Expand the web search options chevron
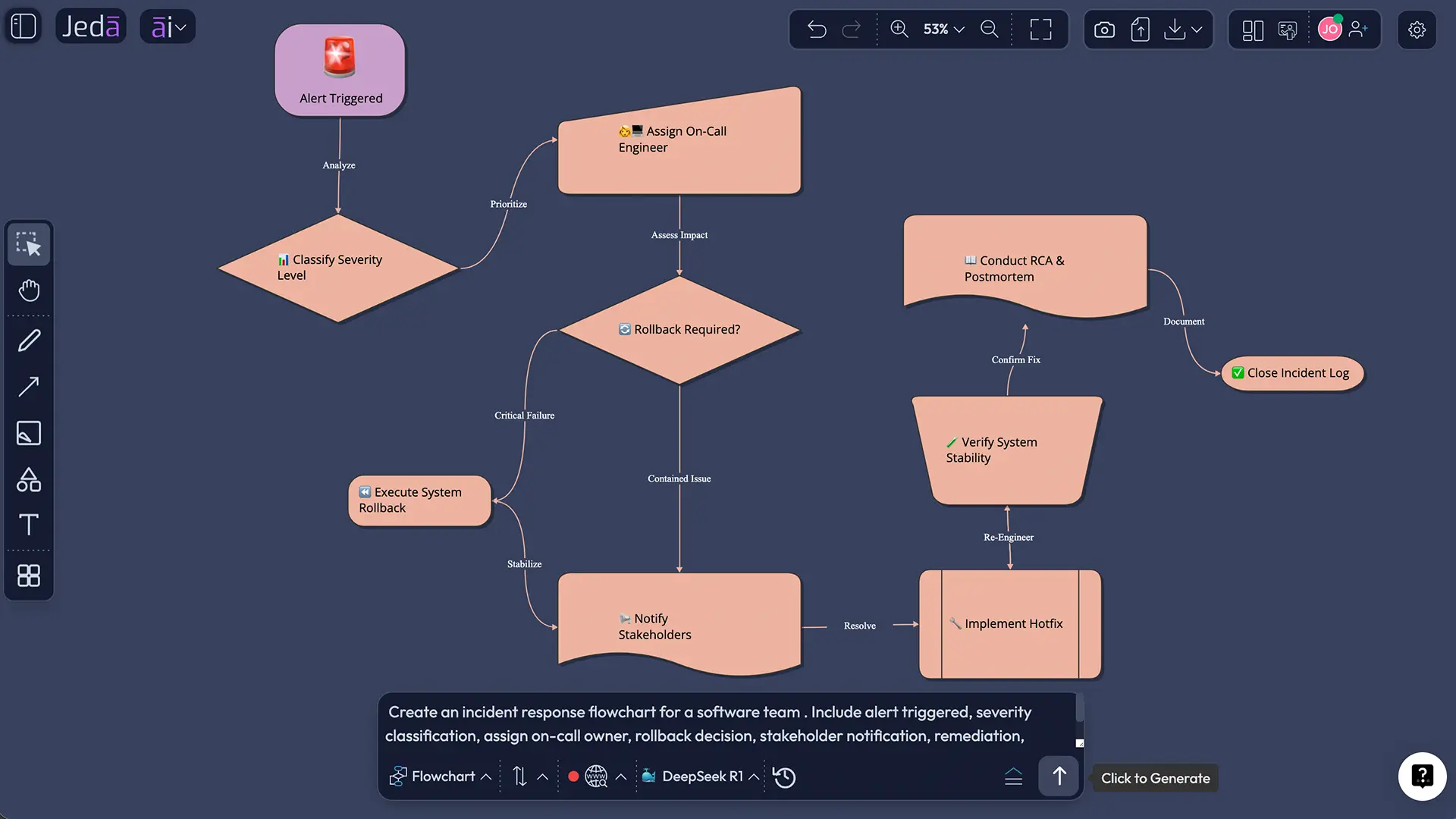The width and height of the screenshot is (1456, 819). tap(621, 777)
